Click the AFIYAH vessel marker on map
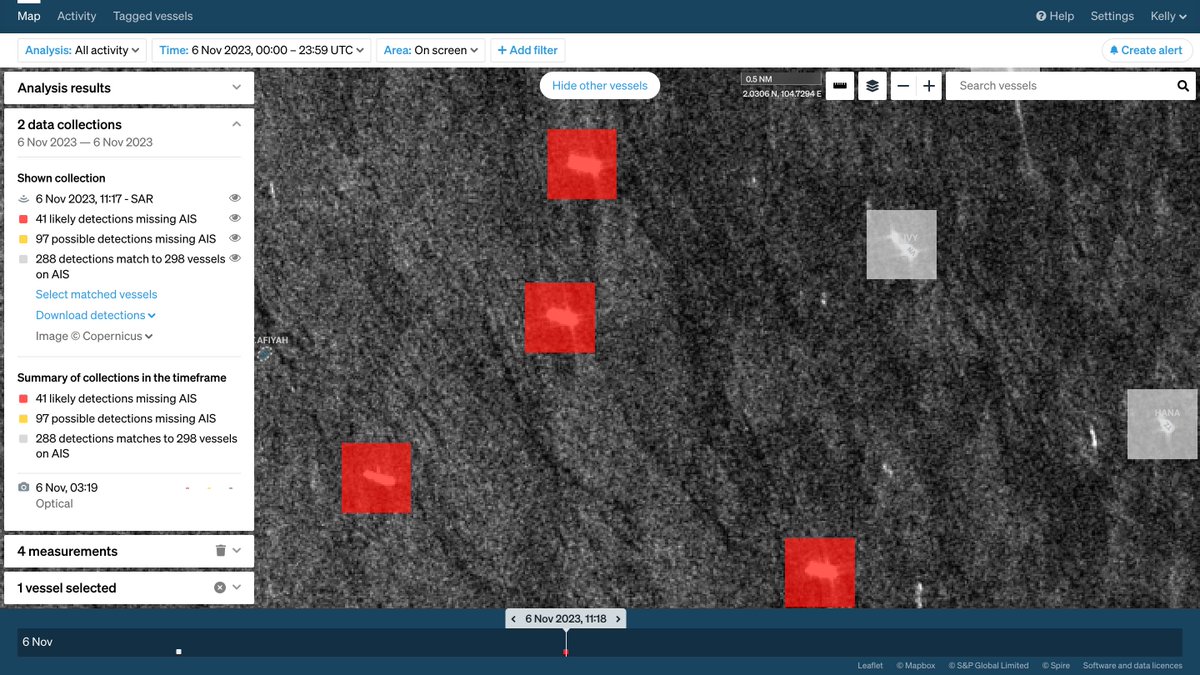Image resolution: width=1200 pixels, height=675 pixels. click(x=265, y=352)
